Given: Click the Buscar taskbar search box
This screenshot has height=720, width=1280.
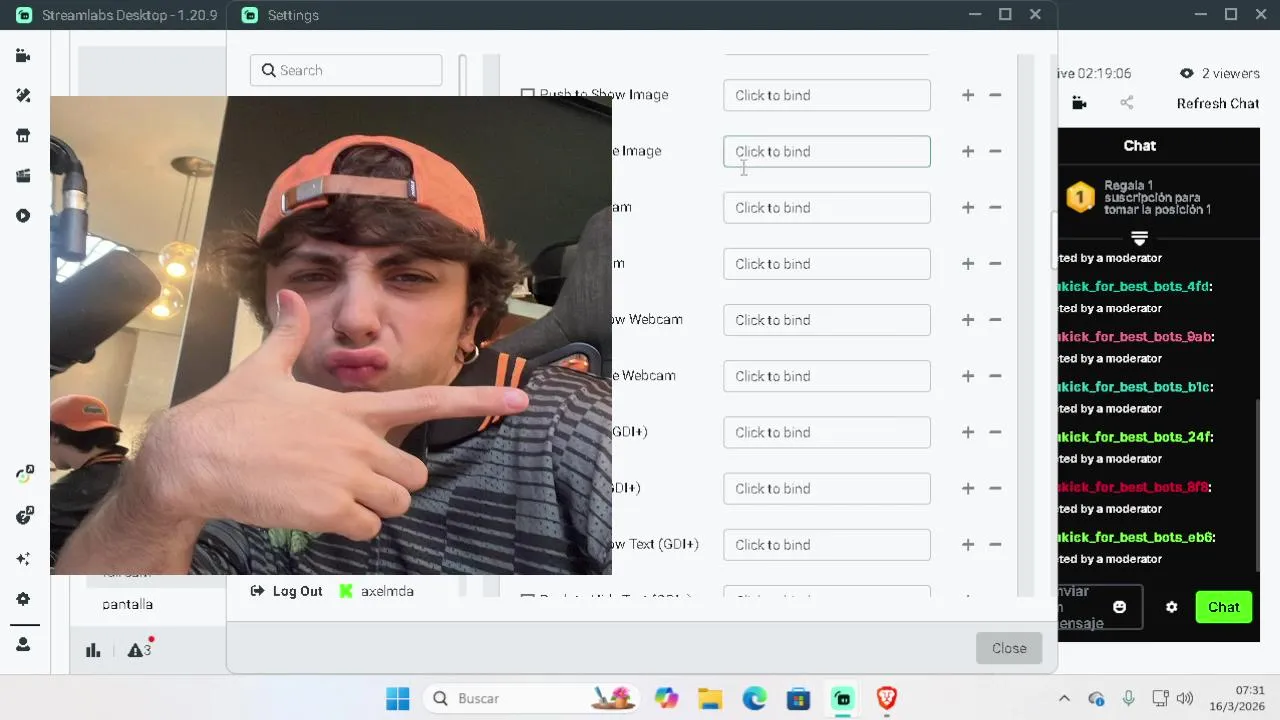Looking at the screenshot, I should (531, 698).
